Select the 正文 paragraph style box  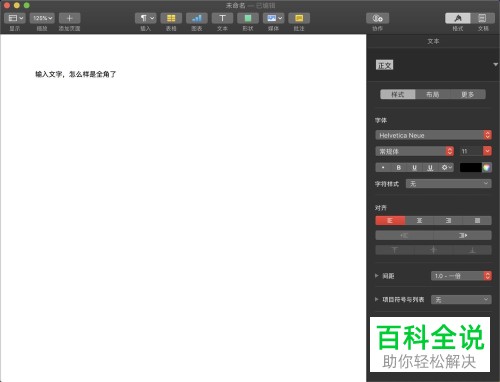(x=384, y=65)
